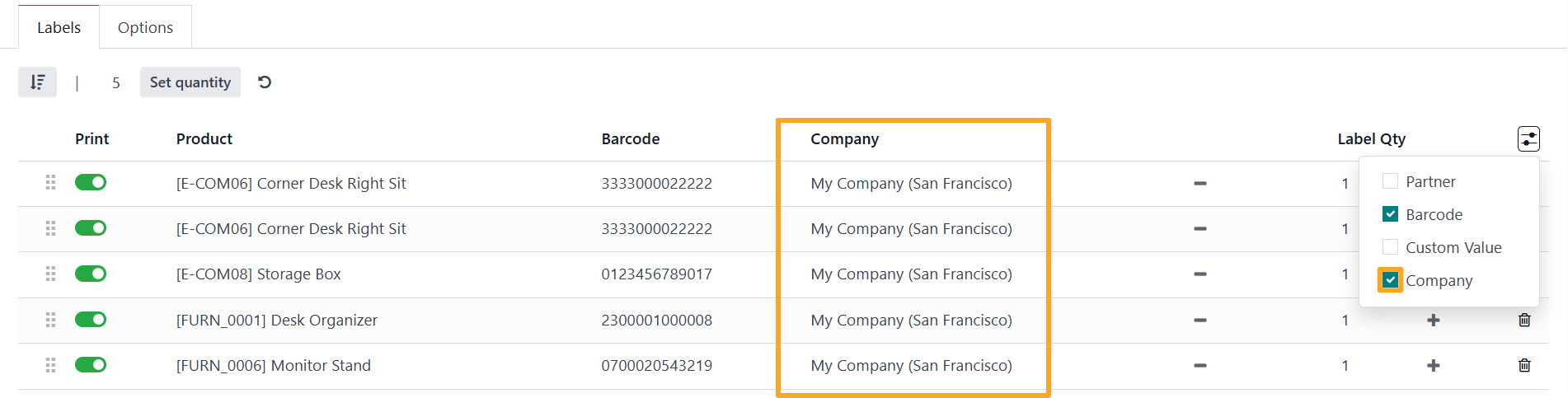Viewport: 1568px width, 398px height.
Task: Click company cell in Monitor Stand row
Action: 911,365
